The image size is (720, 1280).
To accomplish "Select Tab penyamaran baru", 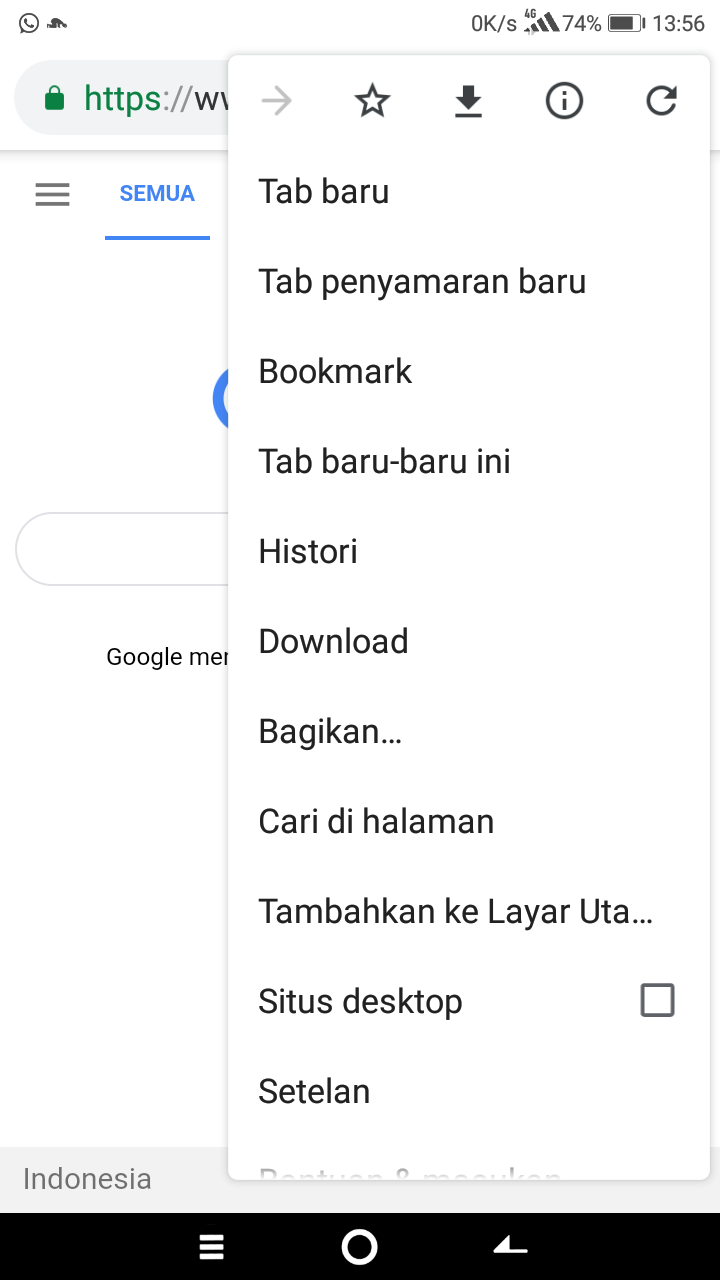I will coord(422,282).
